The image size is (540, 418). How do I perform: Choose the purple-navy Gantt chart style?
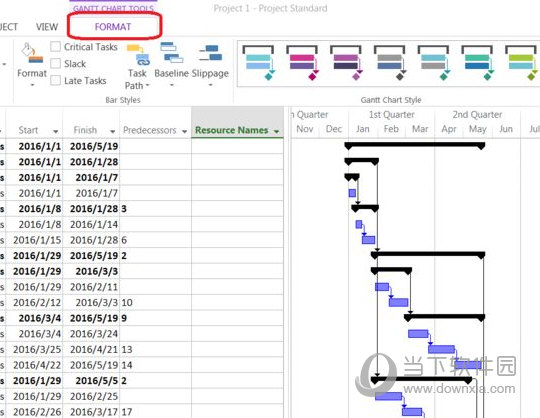pos(346,63)
